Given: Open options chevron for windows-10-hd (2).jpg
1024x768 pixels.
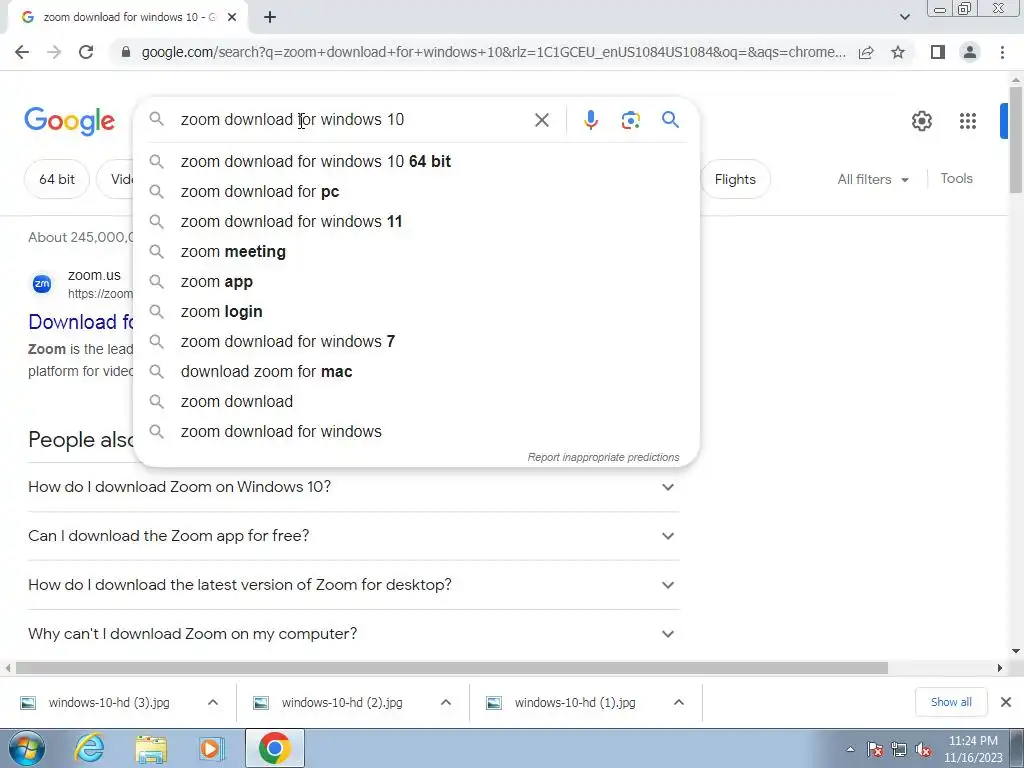Looking at the screenshot, I should pyautogui.click(x=445, y=703).
